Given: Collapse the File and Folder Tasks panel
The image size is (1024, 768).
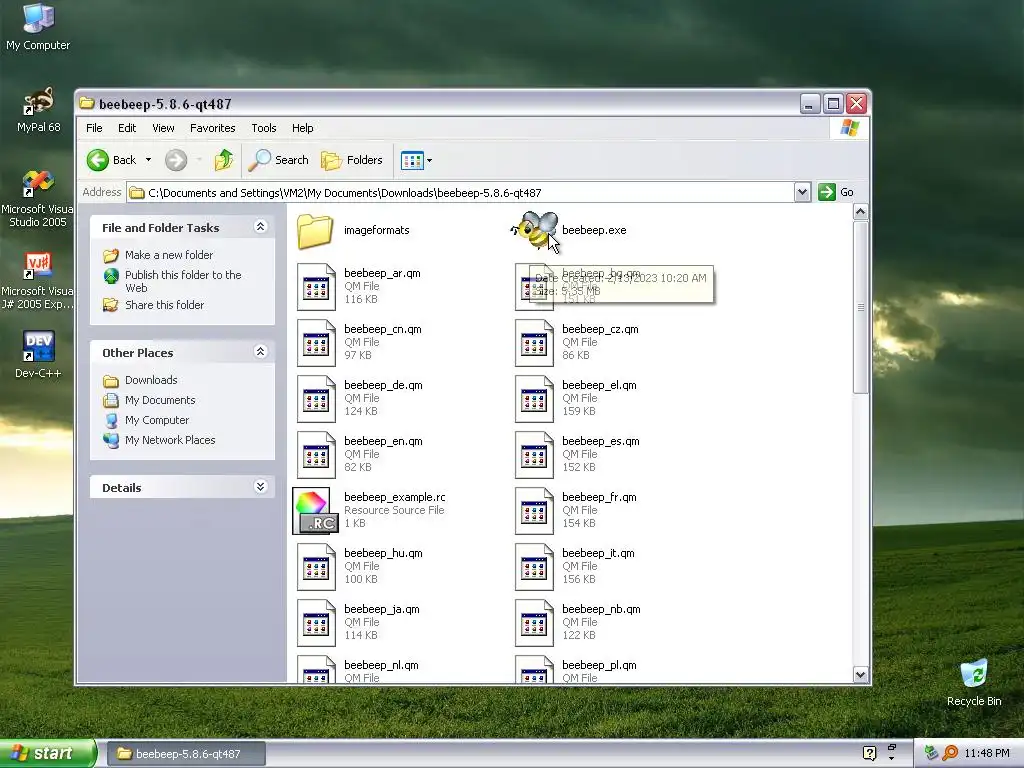Looking at the screenshot, I should pyautogui.click(x=260, y=227).
